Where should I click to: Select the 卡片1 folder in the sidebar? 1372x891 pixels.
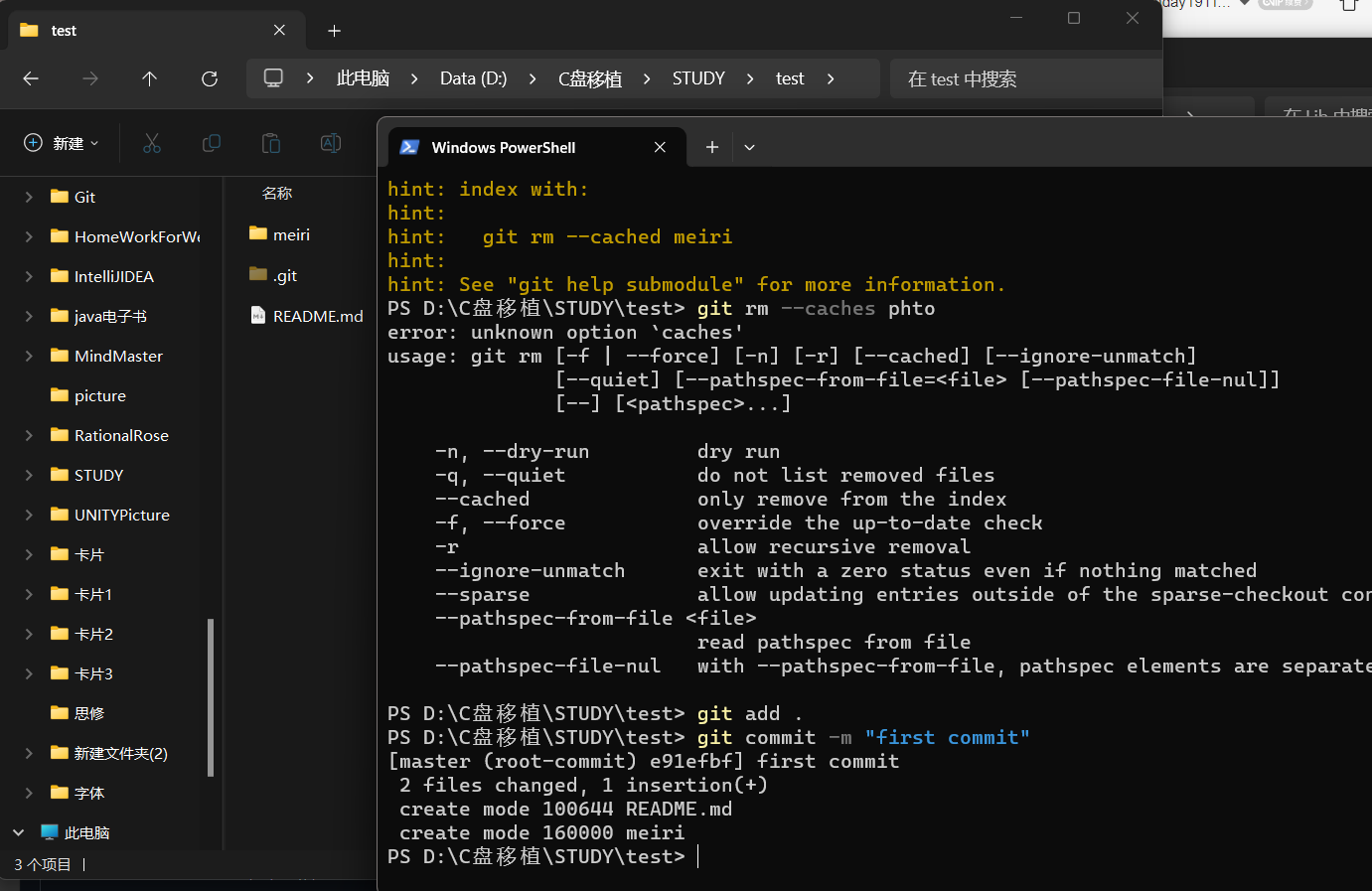[81, 594]
